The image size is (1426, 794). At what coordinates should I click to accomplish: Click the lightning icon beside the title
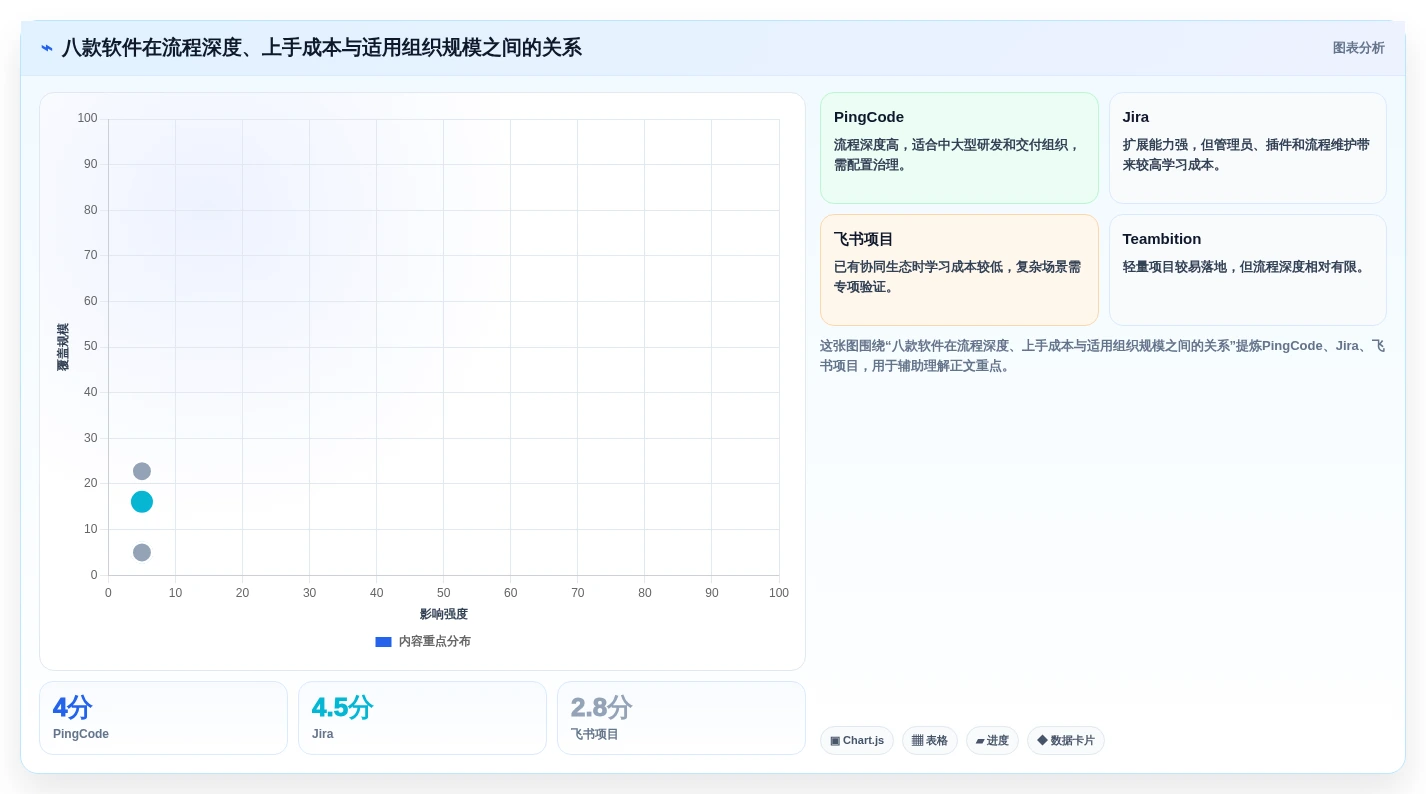(x=47, y=48)
